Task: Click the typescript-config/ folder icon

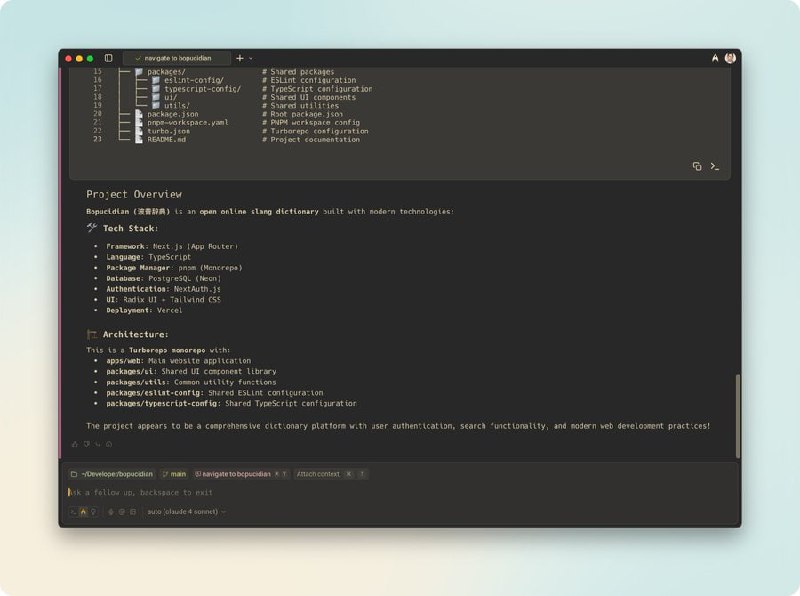Action: coord(156,89)
